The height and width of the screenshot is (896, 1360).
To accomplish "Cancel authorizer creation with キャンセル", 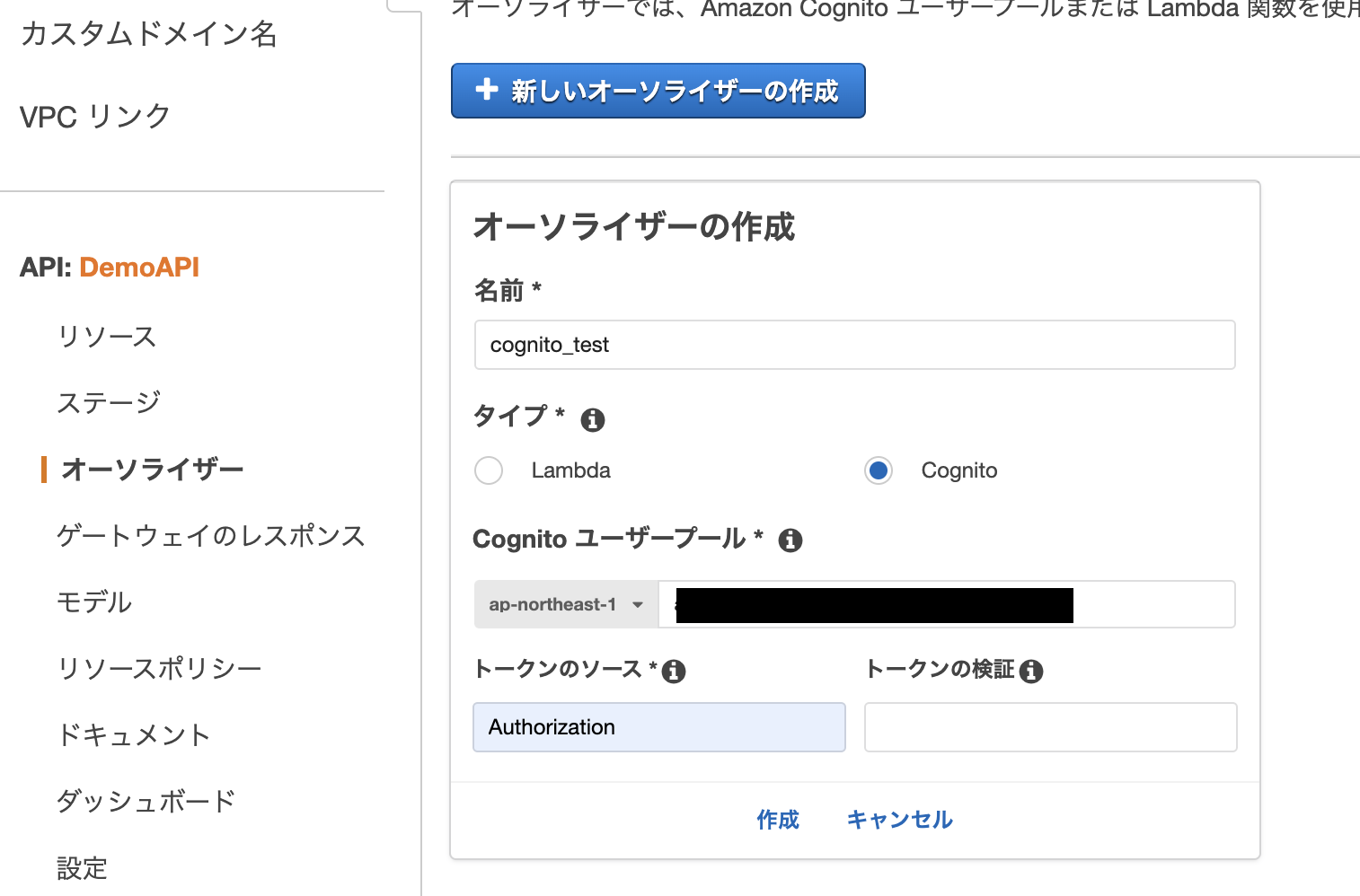I will (x=898, y=819).
